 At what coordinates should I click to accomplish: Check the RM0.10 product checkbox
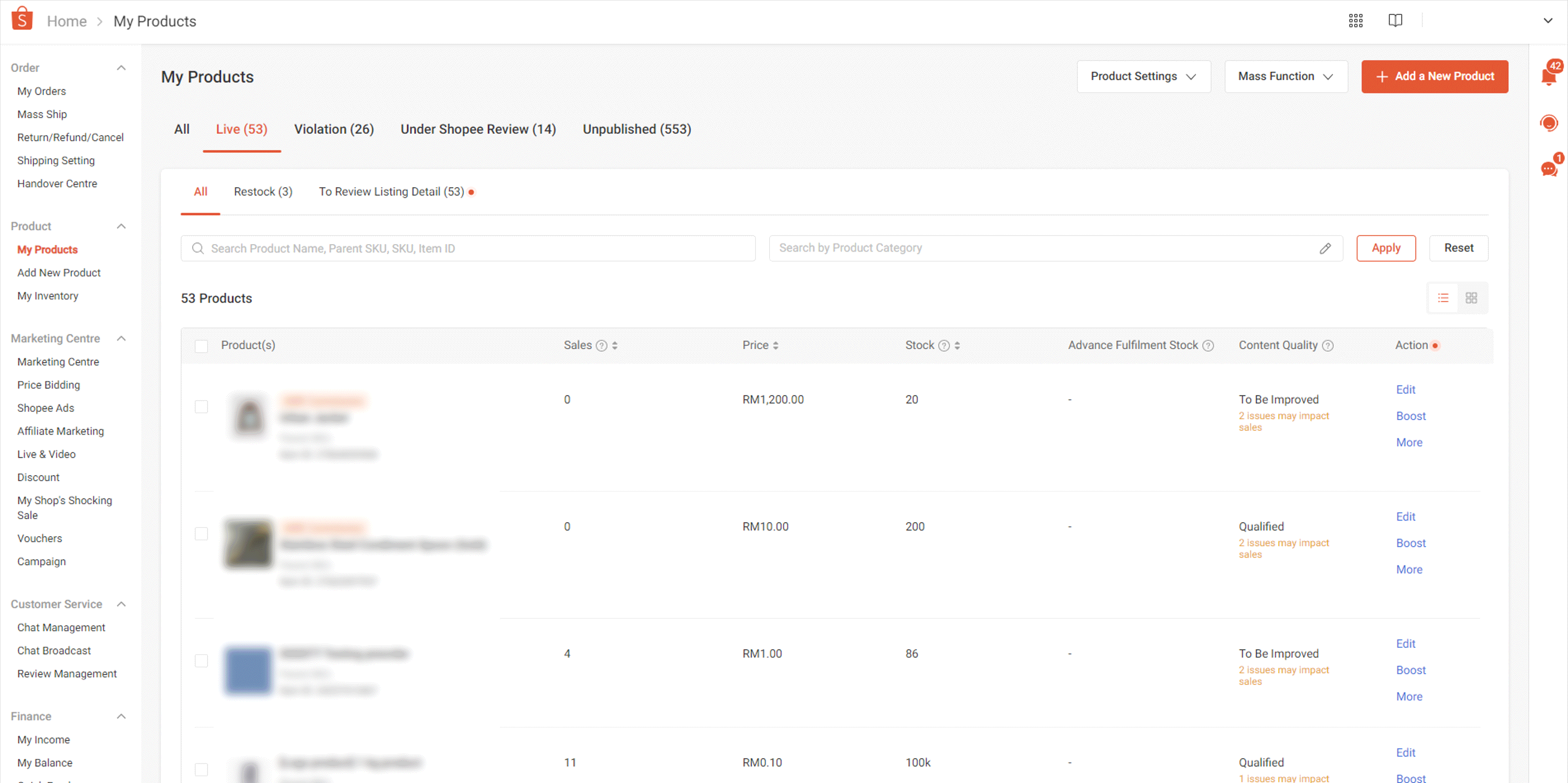(201, 769)
